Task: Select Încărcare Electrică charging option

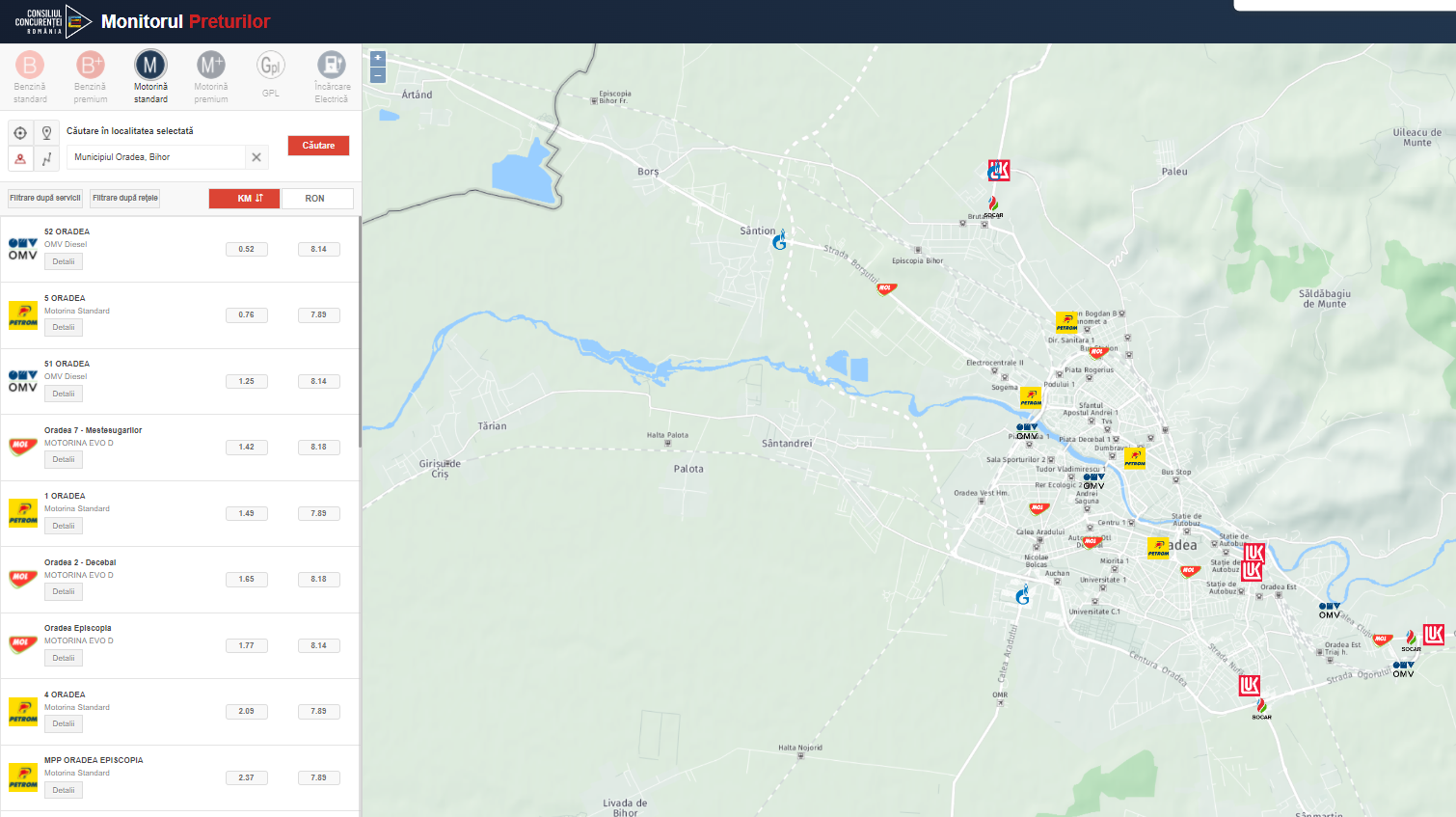Action: 332,76
